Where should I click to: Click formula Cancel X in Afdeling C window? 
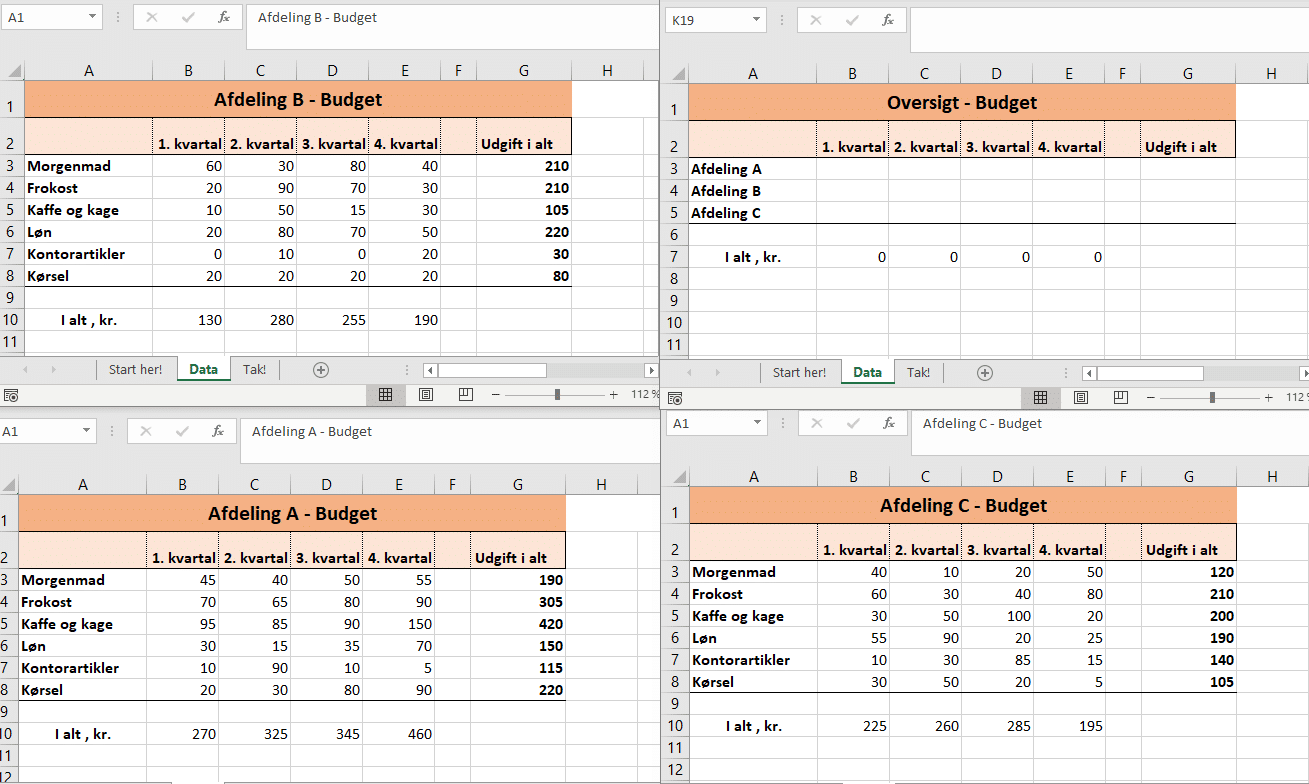(x=817, y=423)
